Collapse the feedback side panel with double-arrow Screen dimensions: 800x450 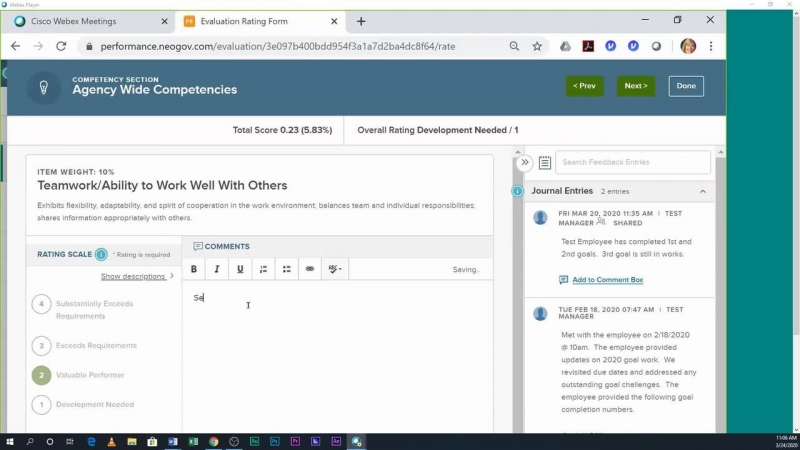524,162
